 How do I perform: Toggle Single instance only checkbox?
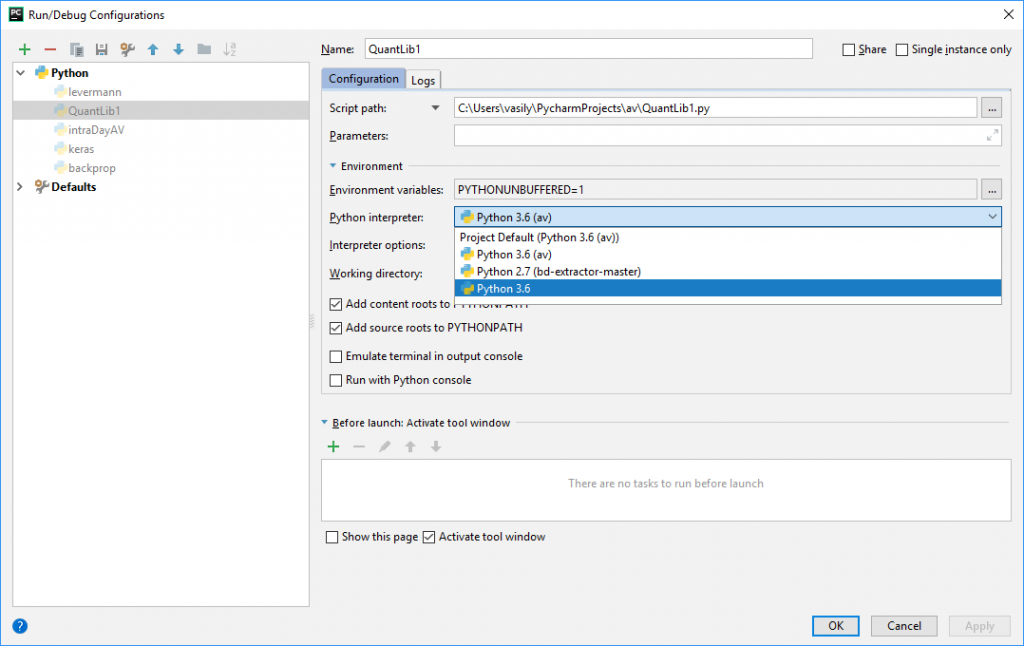pos(902,50)
